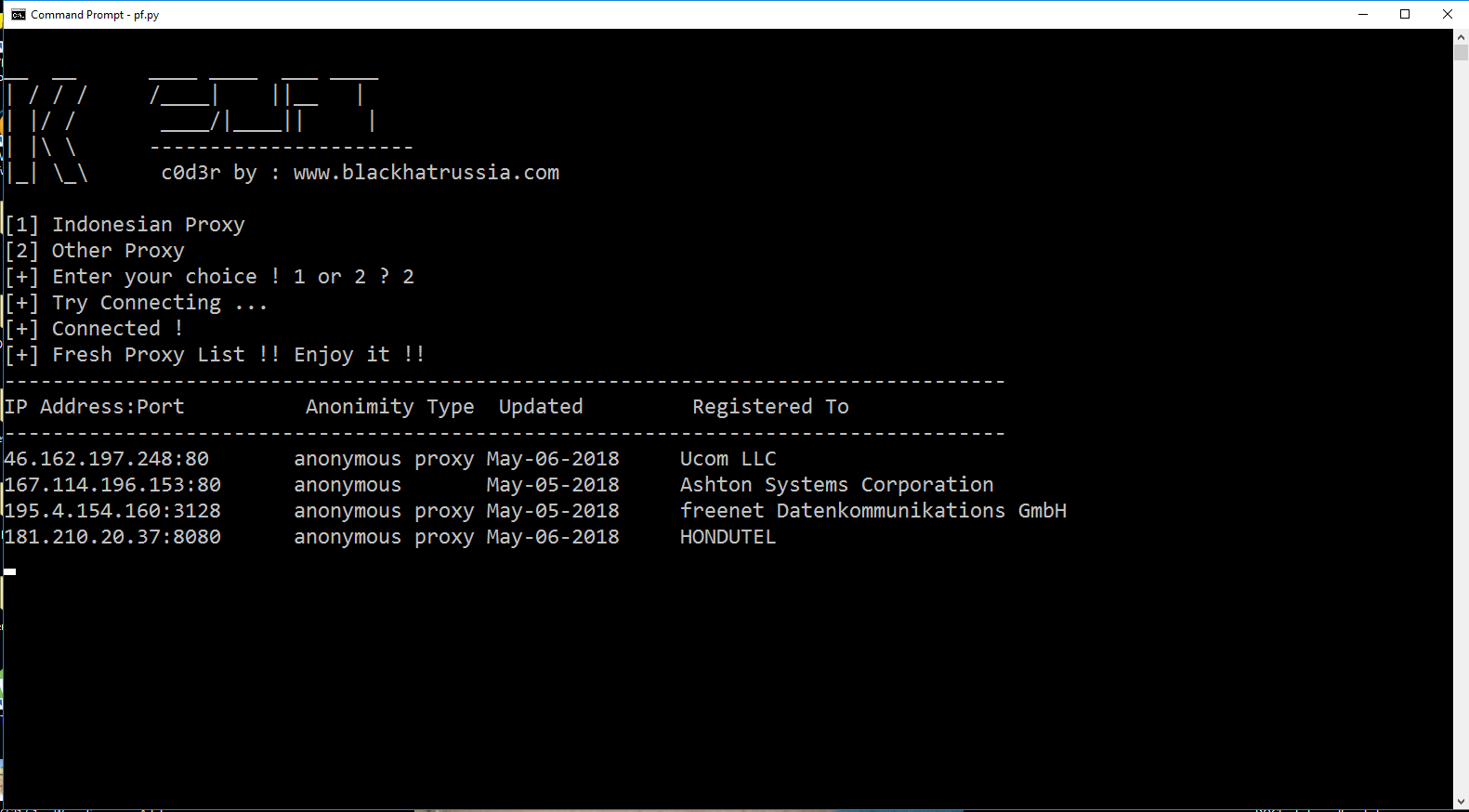Click the title bar text 'Command Prompt - pf.py'
1469x812 pixels.
click(95, 15)
